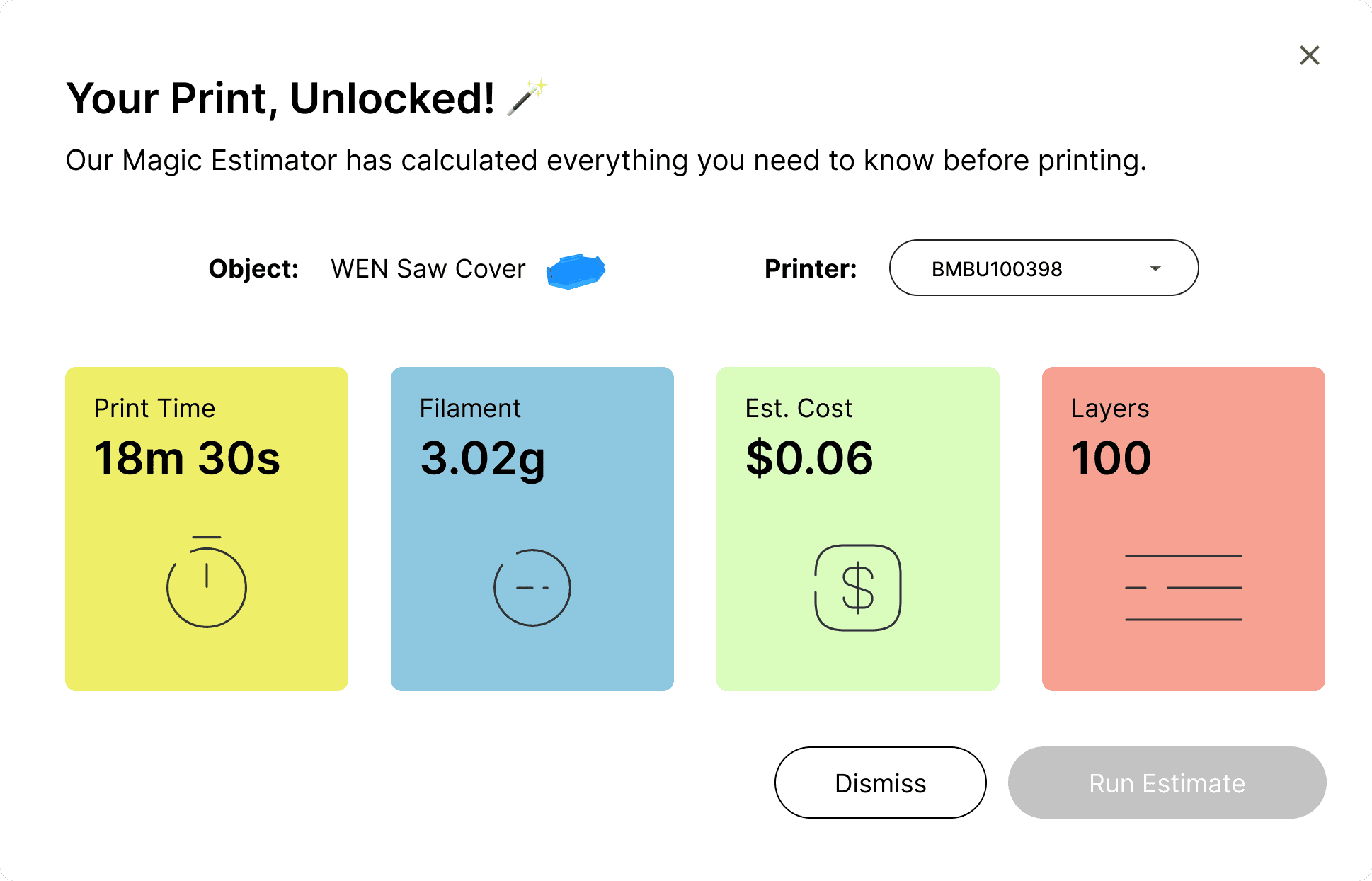Viewport: 1372px width, 881px height.
Task: Click the filament spool icon
Action: tap(532, 588)
